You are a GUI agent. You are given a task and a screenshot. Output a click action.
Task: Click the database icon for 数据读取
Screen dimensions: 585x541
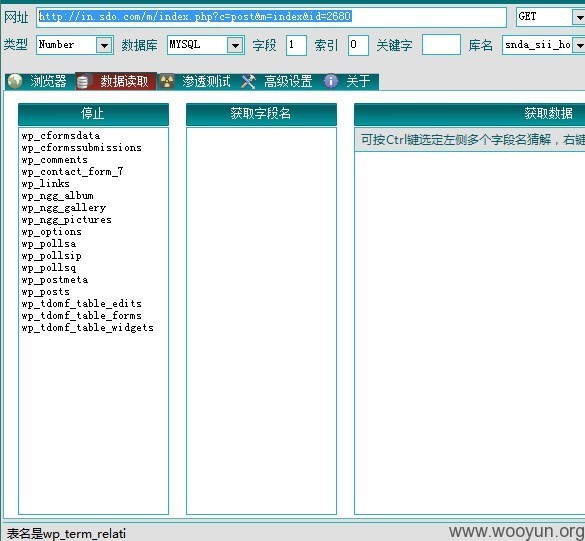click(83, 81)
